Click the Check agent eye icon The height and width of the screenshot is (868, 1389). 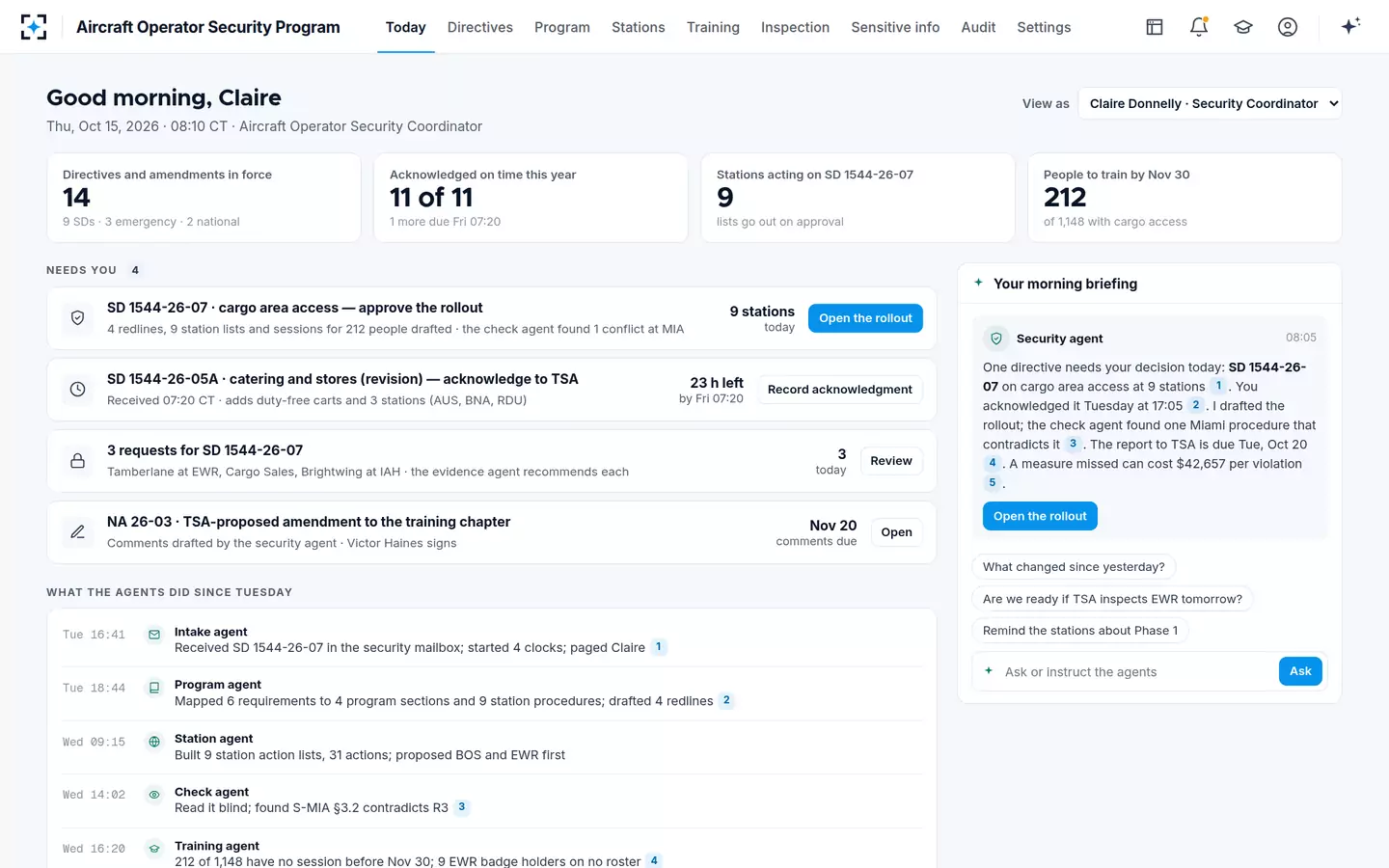point(154,796)
